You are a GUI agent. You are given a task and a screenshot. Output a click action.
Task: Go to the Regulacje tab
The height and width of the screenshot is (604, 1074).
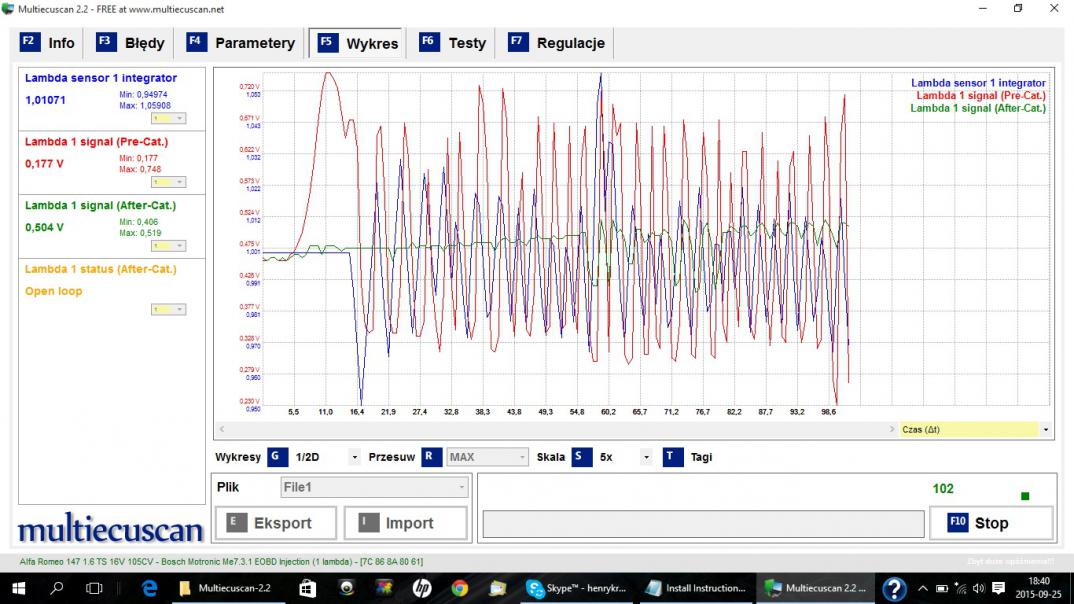tap(558, 43)
